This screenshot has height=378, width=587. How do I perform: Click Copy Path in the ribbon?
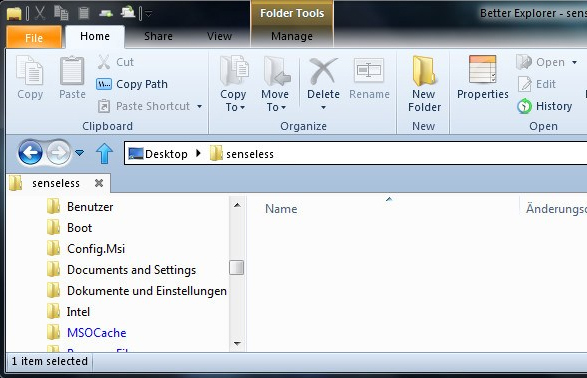(x=132, y=84)
